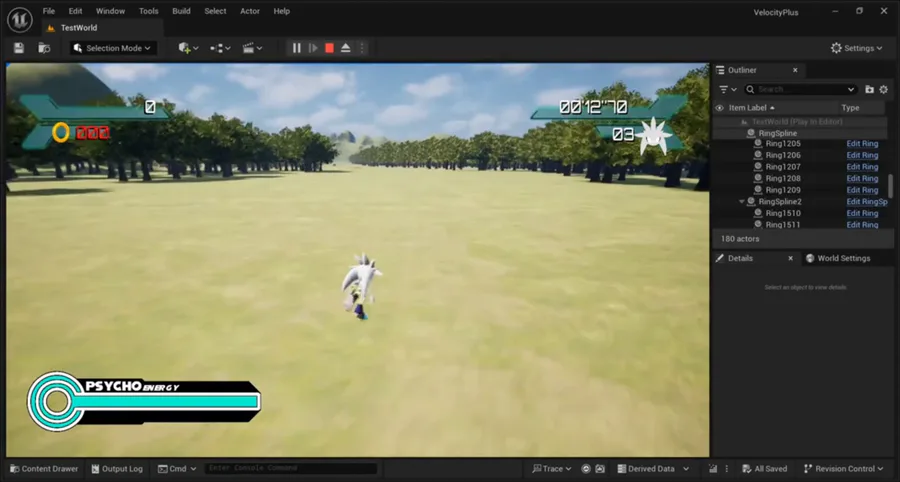Save the current level via floppy icon
This screenshot has height=482, width=900.
coord(19,48)
